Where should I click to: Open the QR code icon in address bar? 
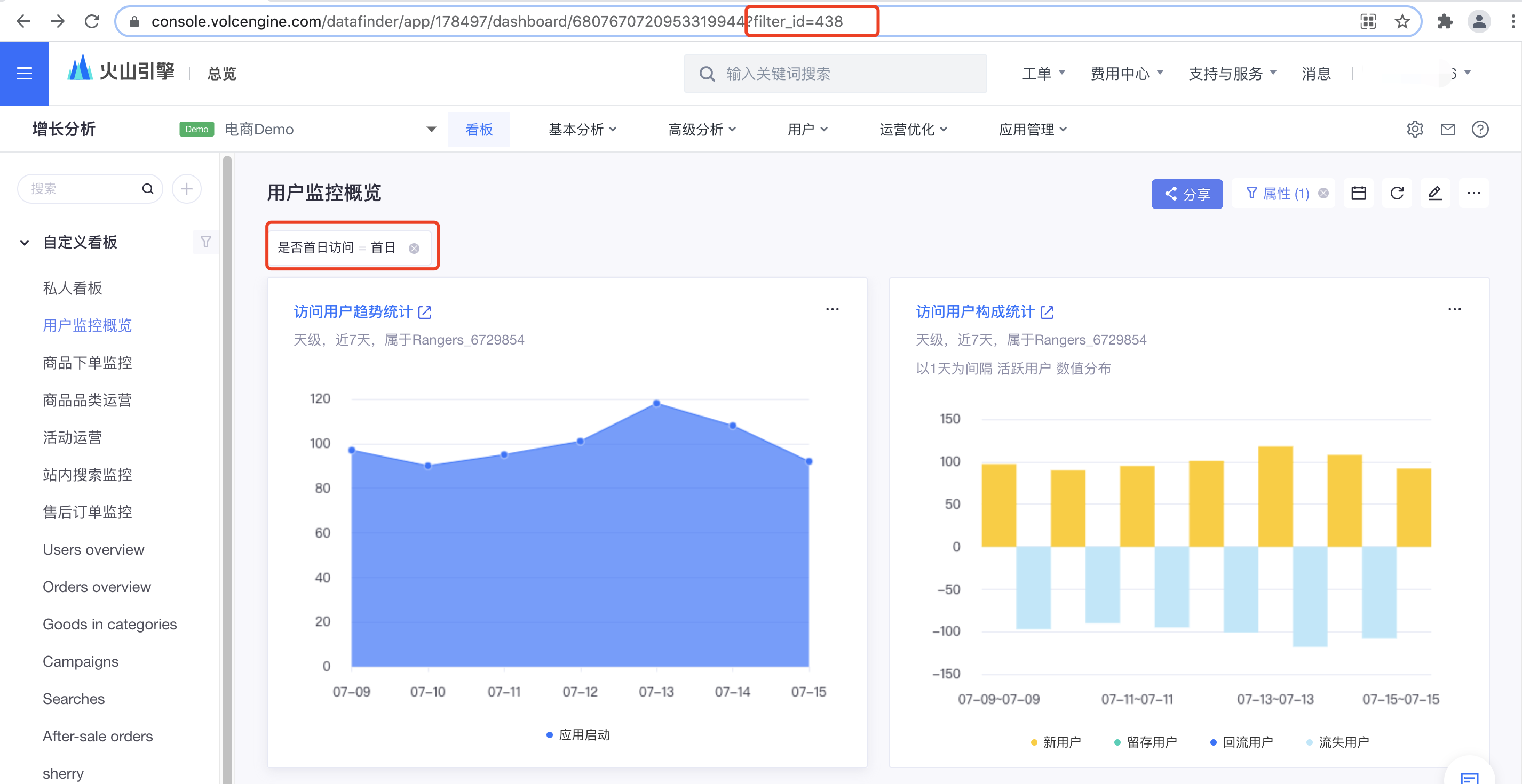point(1368,22)
